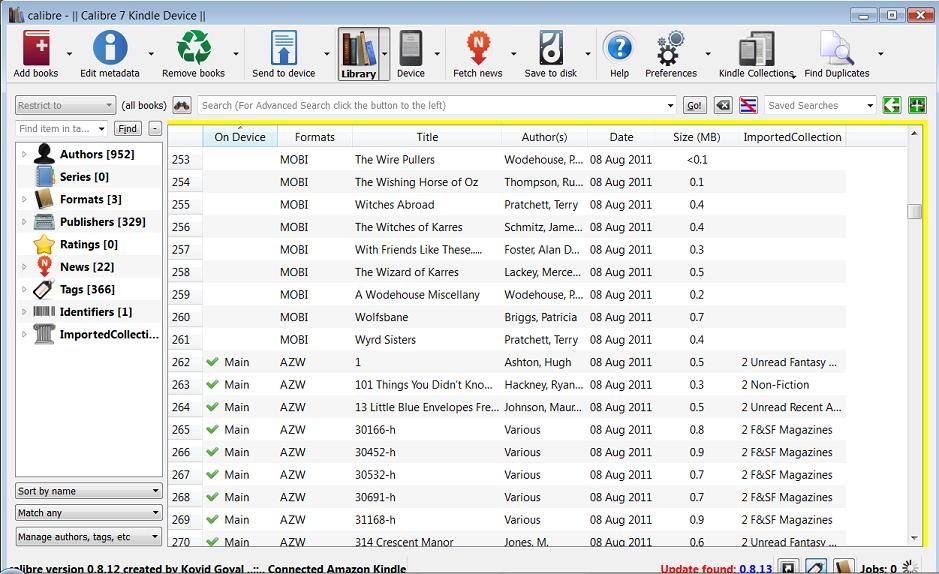Click the collapse all minus button
This screenshot has height=574, width=939.
[x=155, y=129]
